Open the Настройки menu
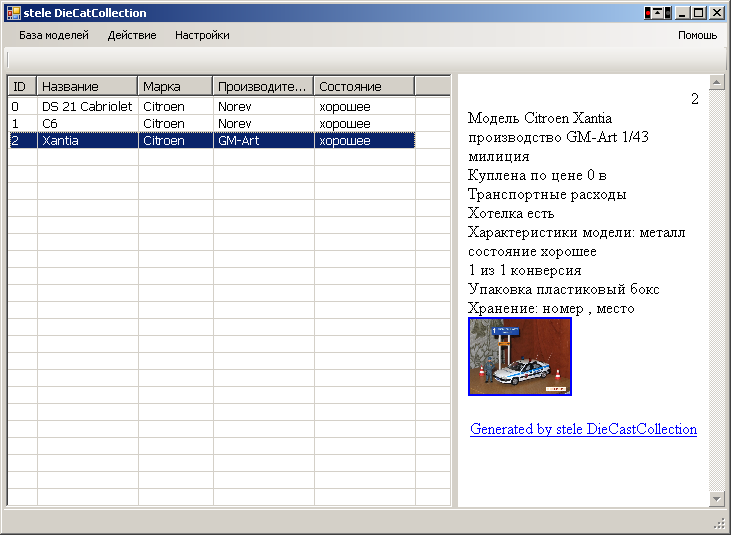Screen dimensions: 731x535 202,35
